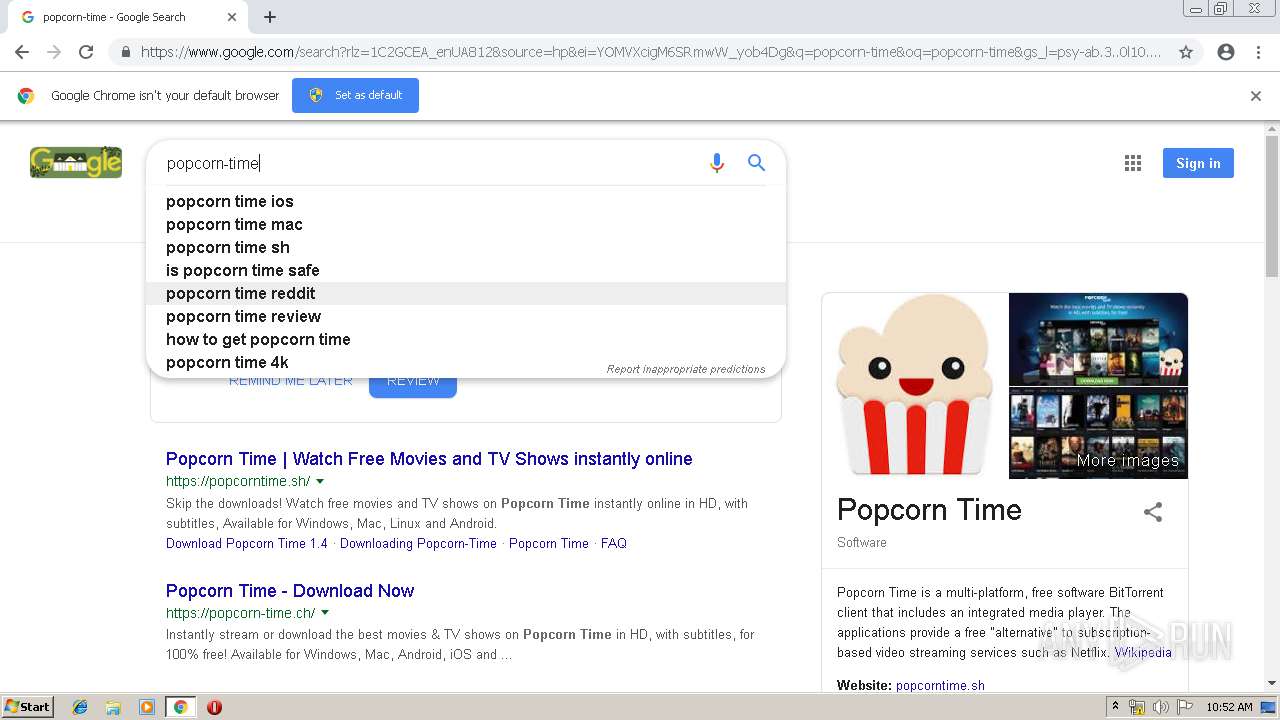The height and width of the screenshot is (720, 1280).
Task: Open the Chrome profile avatar menu
Action: pos(1226,52)
